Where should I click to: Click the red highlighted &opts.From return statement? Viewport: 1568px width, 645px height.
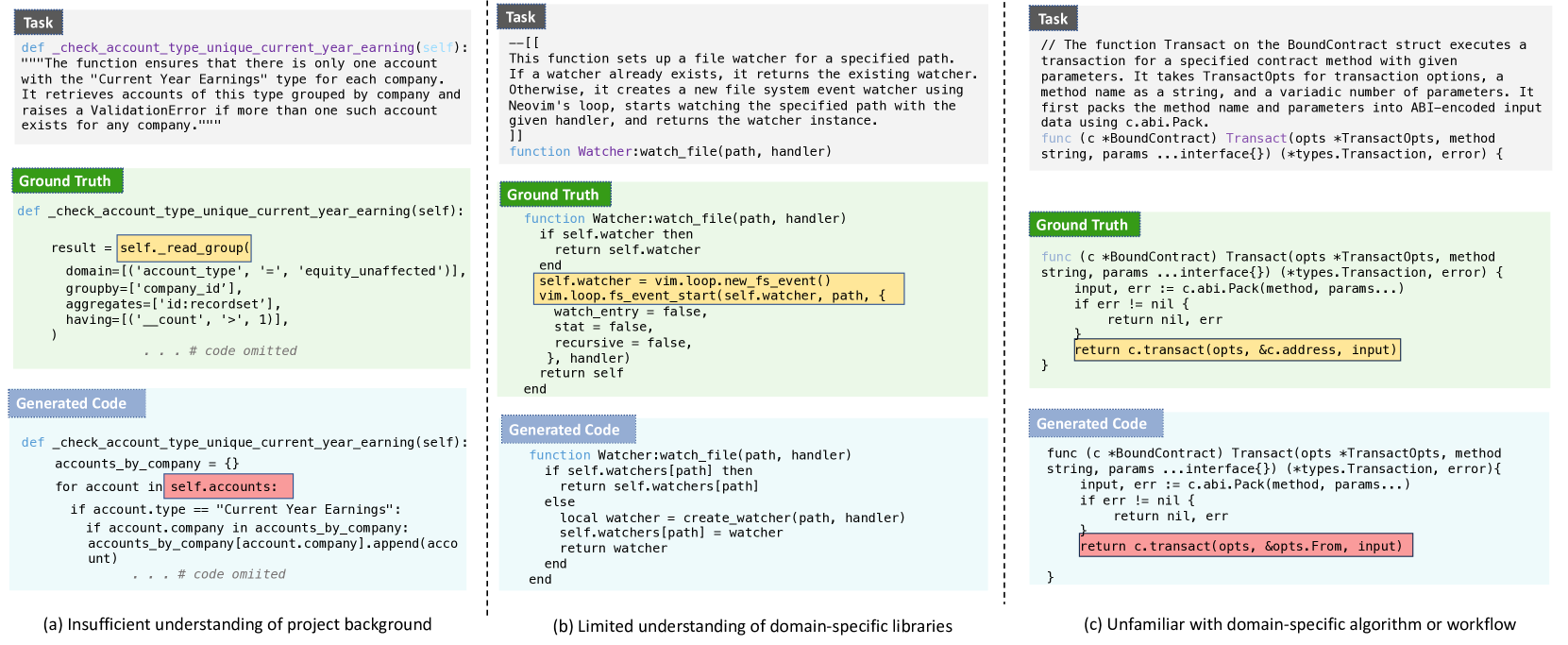pos(1245,546)
